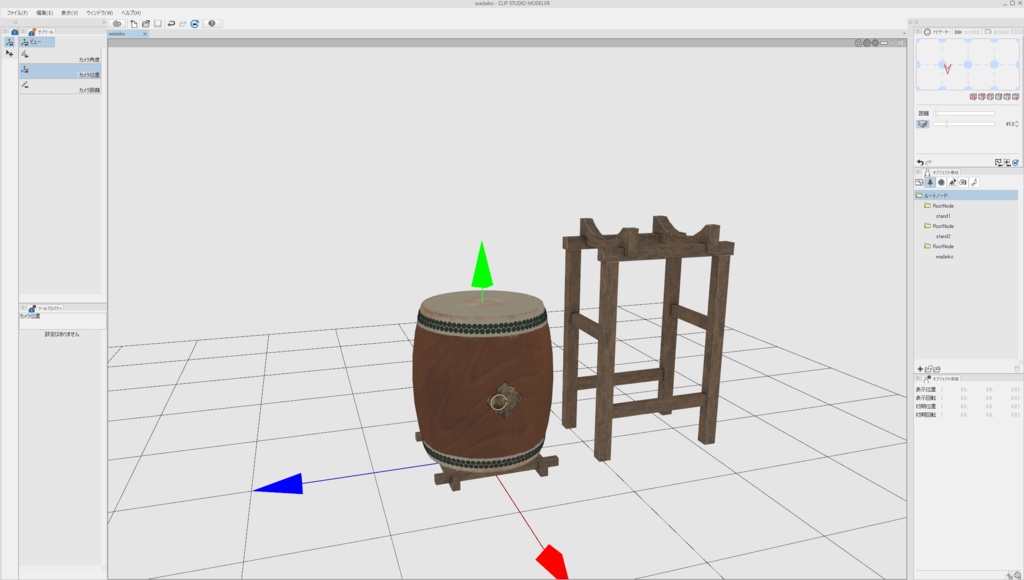Select the fifth camera preset cube

point(1007,97)
